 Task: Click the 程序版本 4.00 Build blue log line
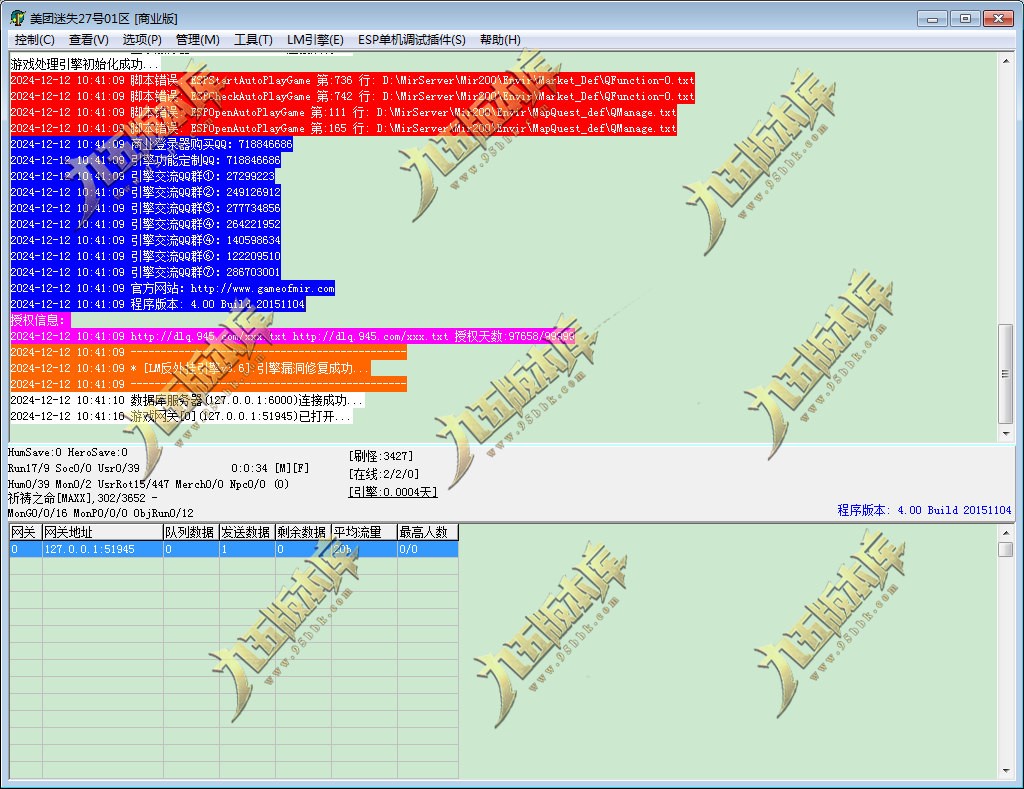[x=158, y=304]
